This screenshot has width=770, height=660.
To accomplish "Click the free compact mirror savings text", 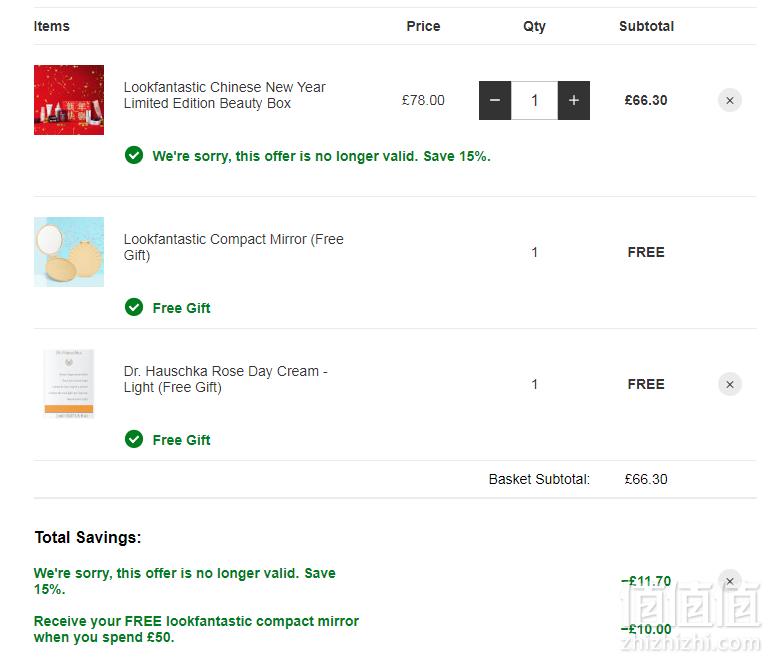I will (196, 629).
